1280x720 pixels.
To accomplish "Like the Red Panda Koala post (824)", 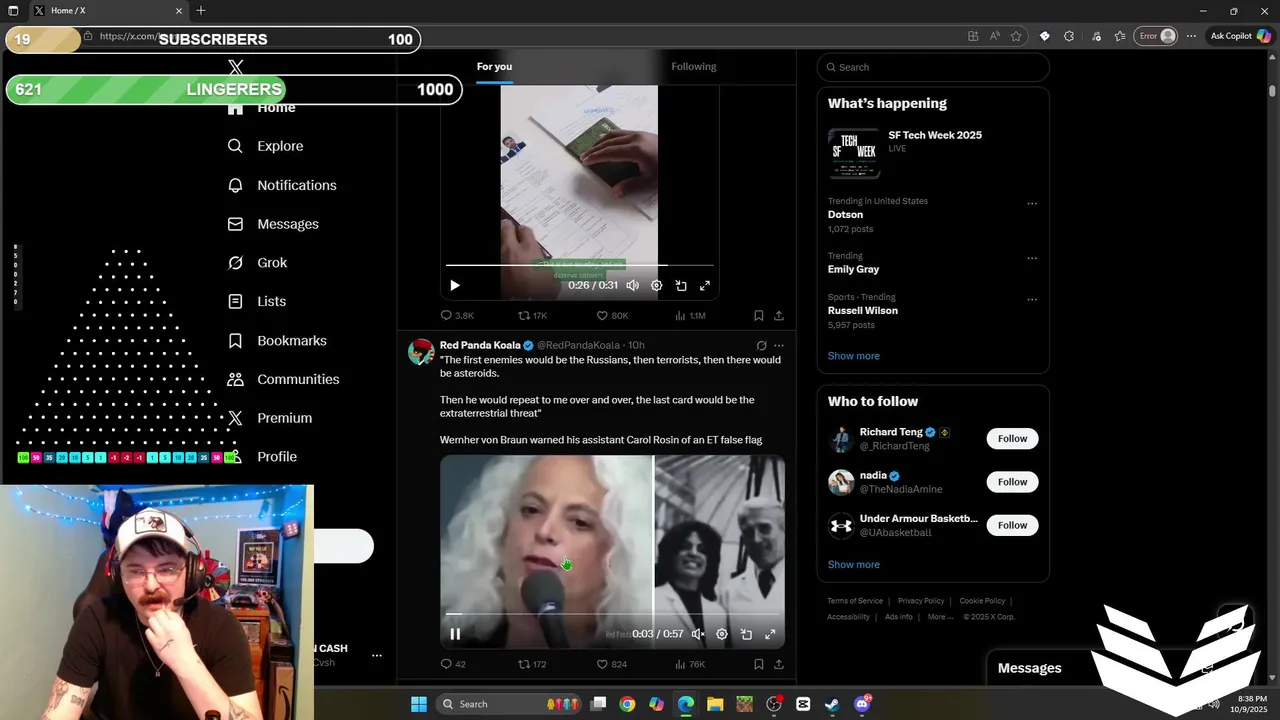I will 611,664.
